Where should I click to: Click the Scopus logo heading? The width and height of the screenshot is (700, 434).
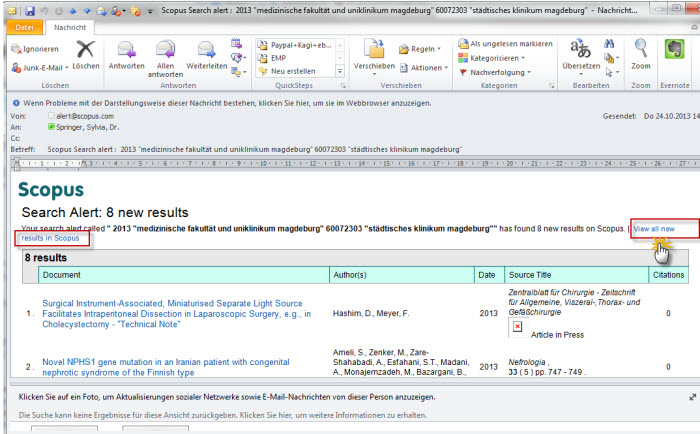pyautogui.click(x=51, y=190)
